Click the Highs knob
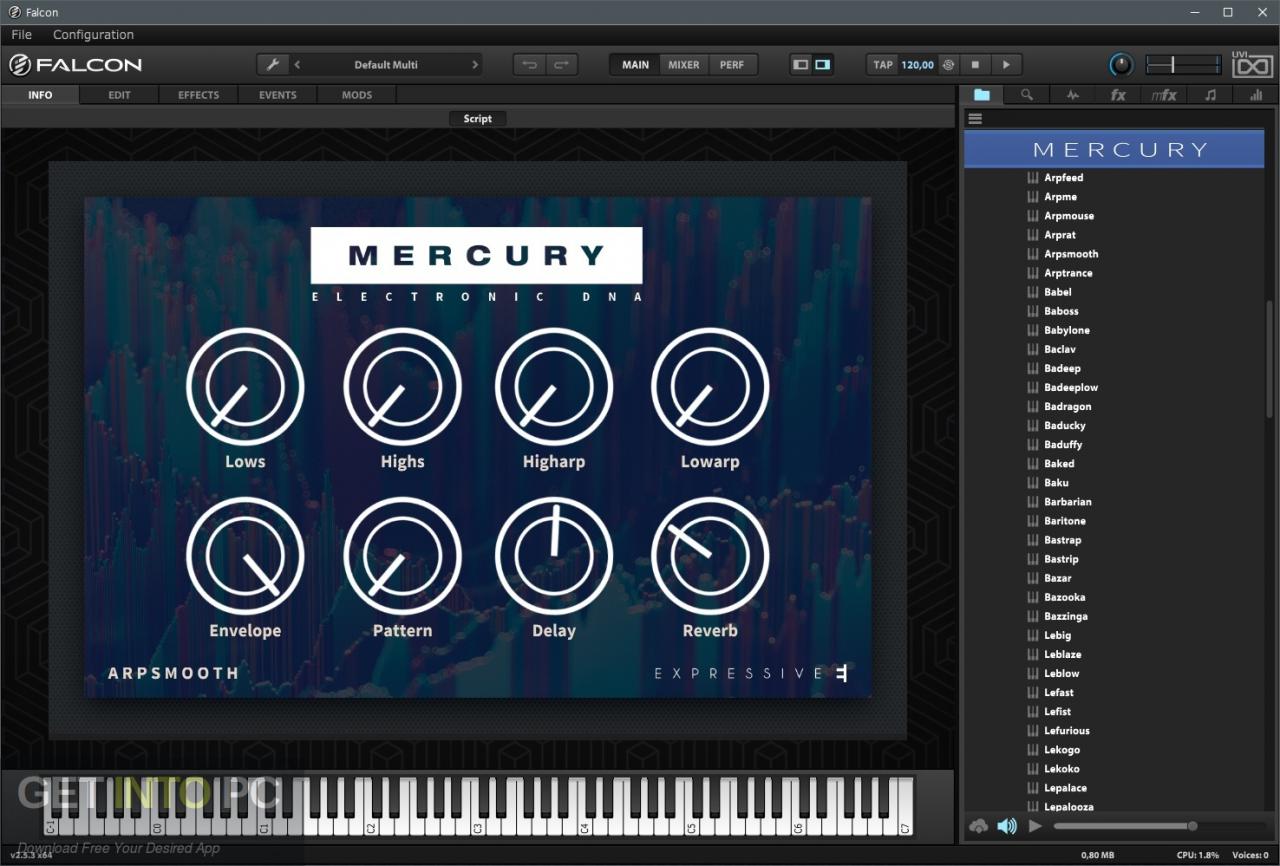The width and height of the screenshot is (1280, 866). pos(402,386)
